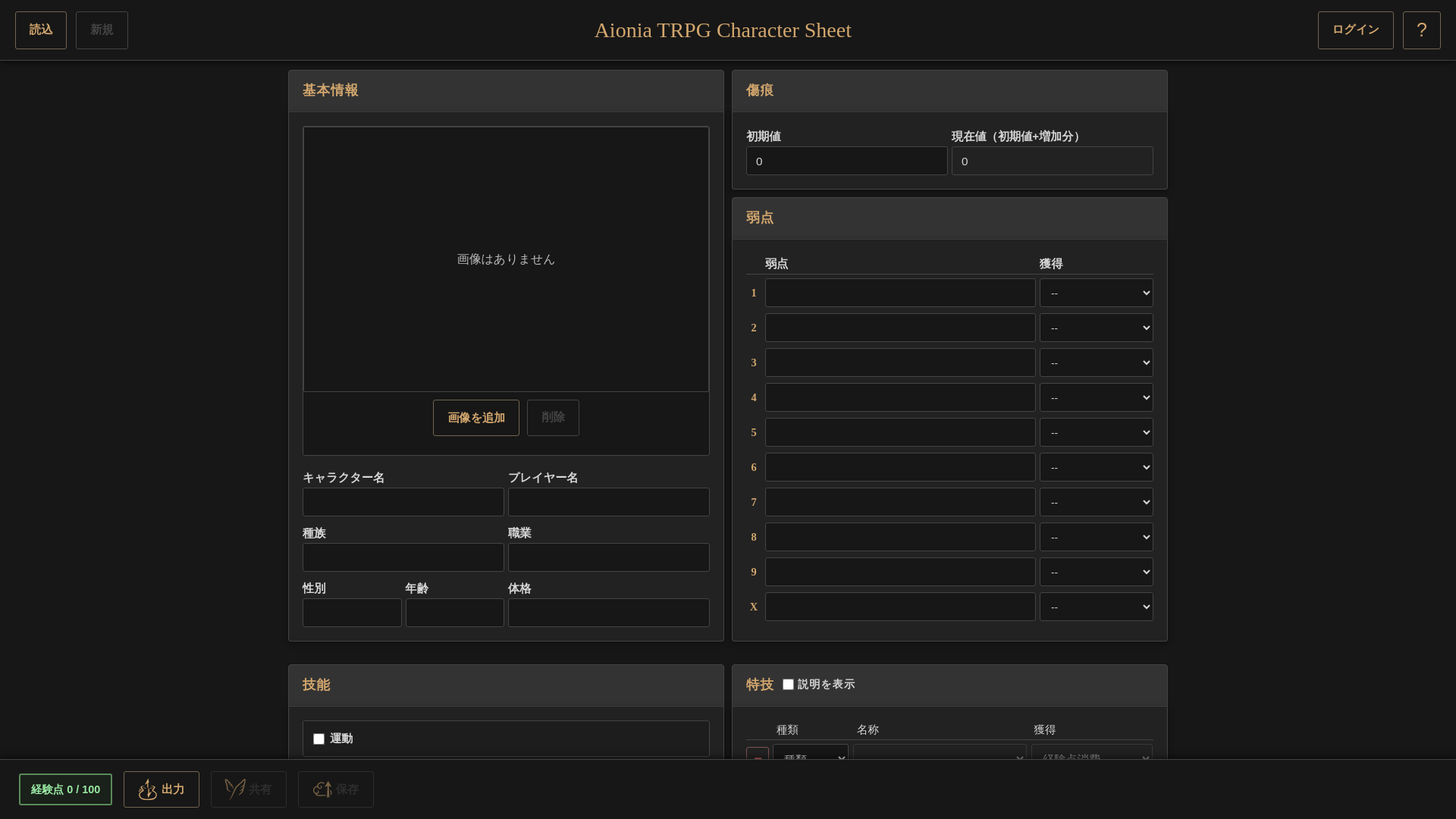This screenshot has width=1456, height=819.
Task: Click the ログイン login button
Action: tap(1356, 30)
